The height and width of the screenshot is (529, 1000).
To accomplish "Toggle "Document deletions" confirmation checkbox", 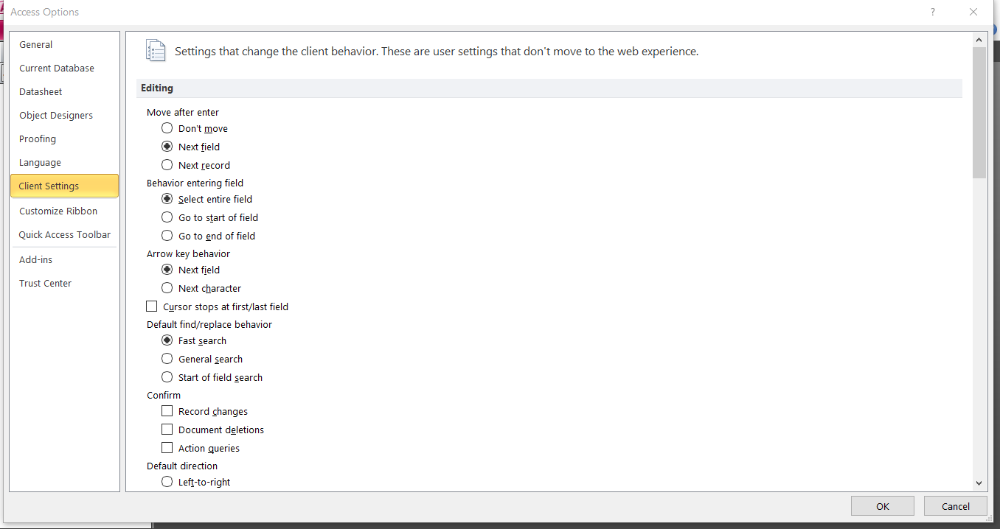I will click(167, 429).
